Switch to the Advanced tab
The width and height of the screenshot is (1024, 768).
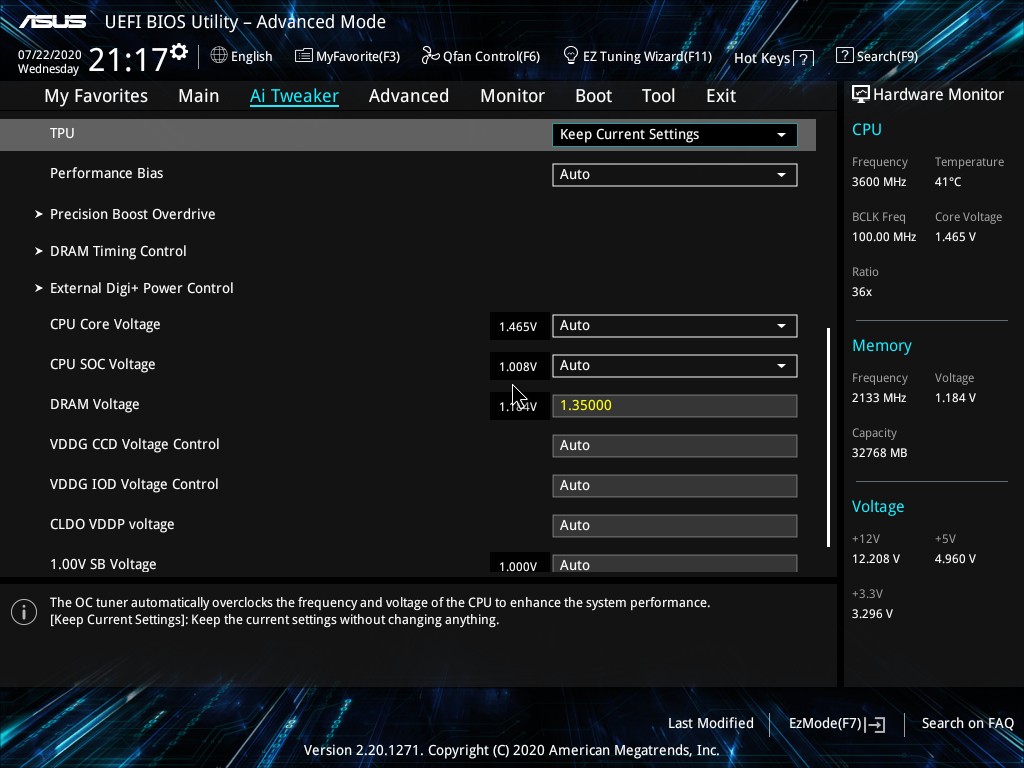[x=408, y=96]
